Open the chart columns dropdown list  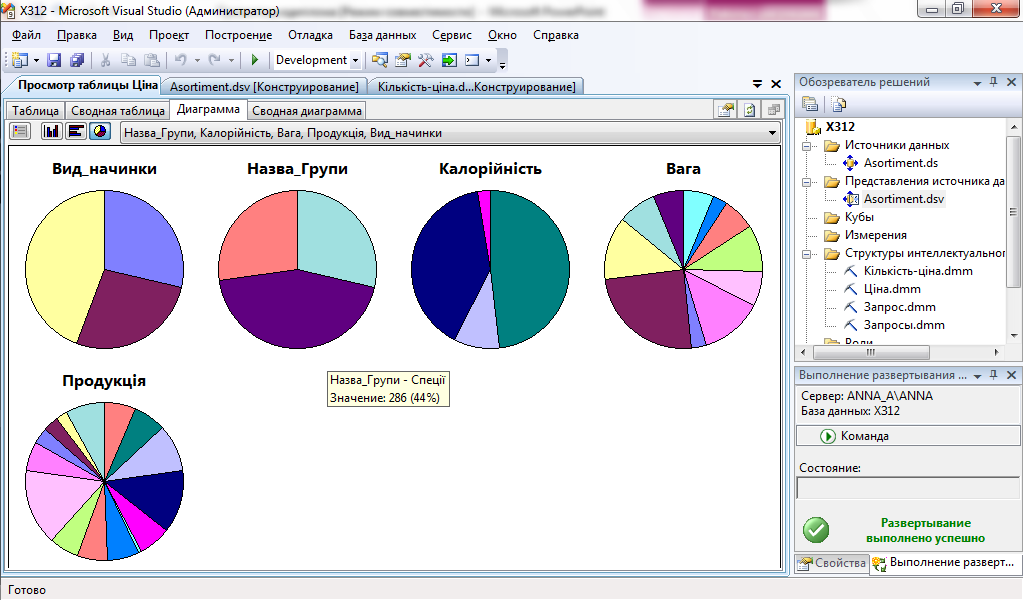point(772,133)
